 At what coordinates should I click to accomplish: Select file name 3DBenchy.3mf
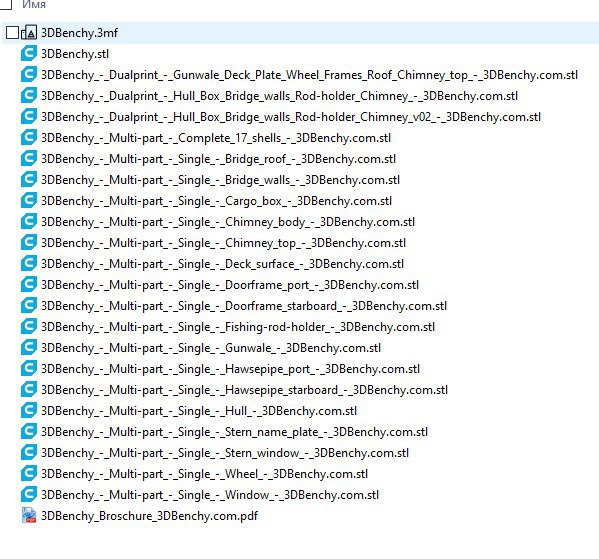79,33
